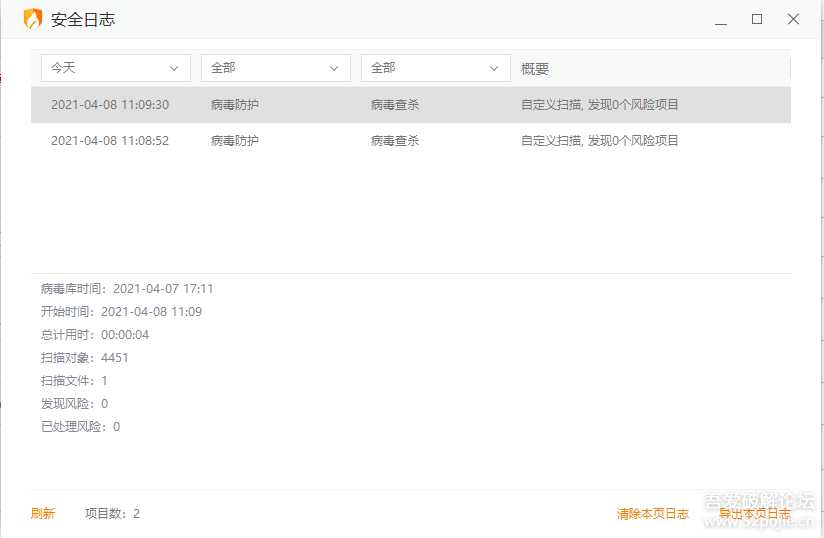Click the 总计用时 duration line
Image resolution: width=824 pixels, height=538 pixels.
point(95,335)
